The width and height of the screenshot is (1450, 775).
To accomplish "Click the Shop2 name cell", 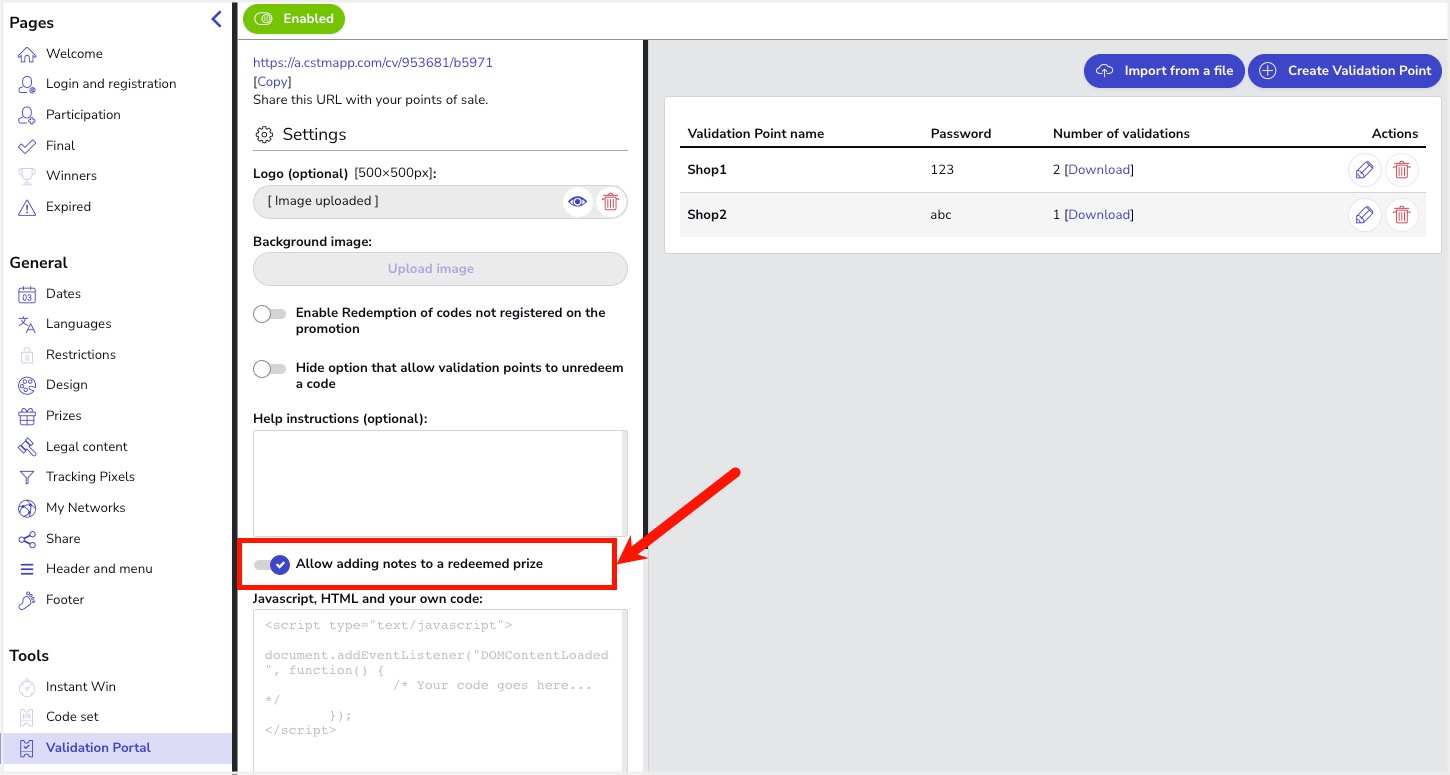I will pos(707,215).
